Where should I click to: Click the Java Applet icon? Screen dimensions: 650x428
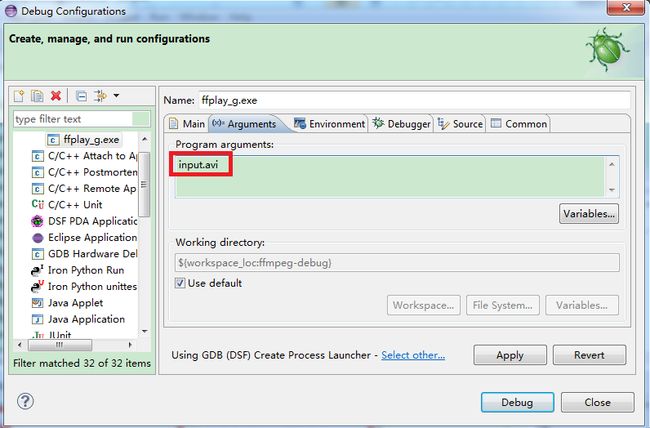(37, 303)
